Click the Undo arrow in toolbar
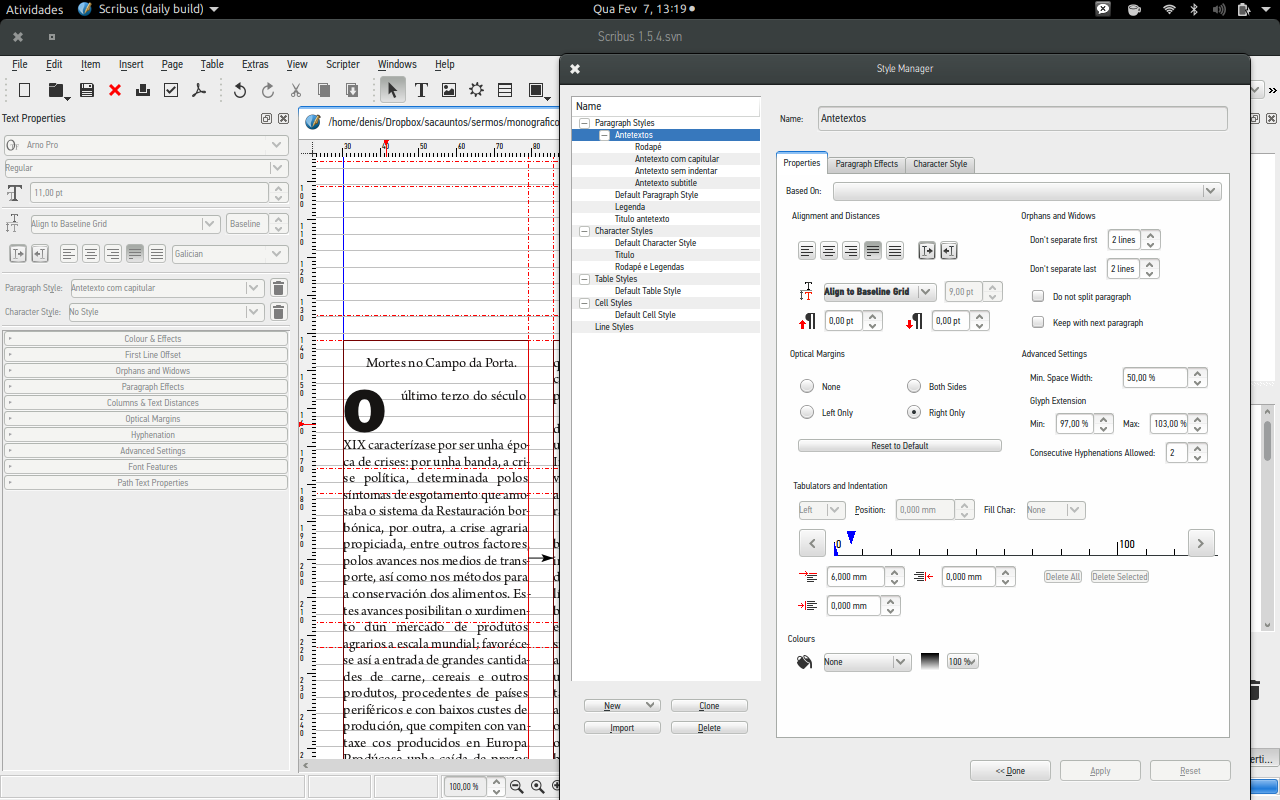 [x=240, y=90]
